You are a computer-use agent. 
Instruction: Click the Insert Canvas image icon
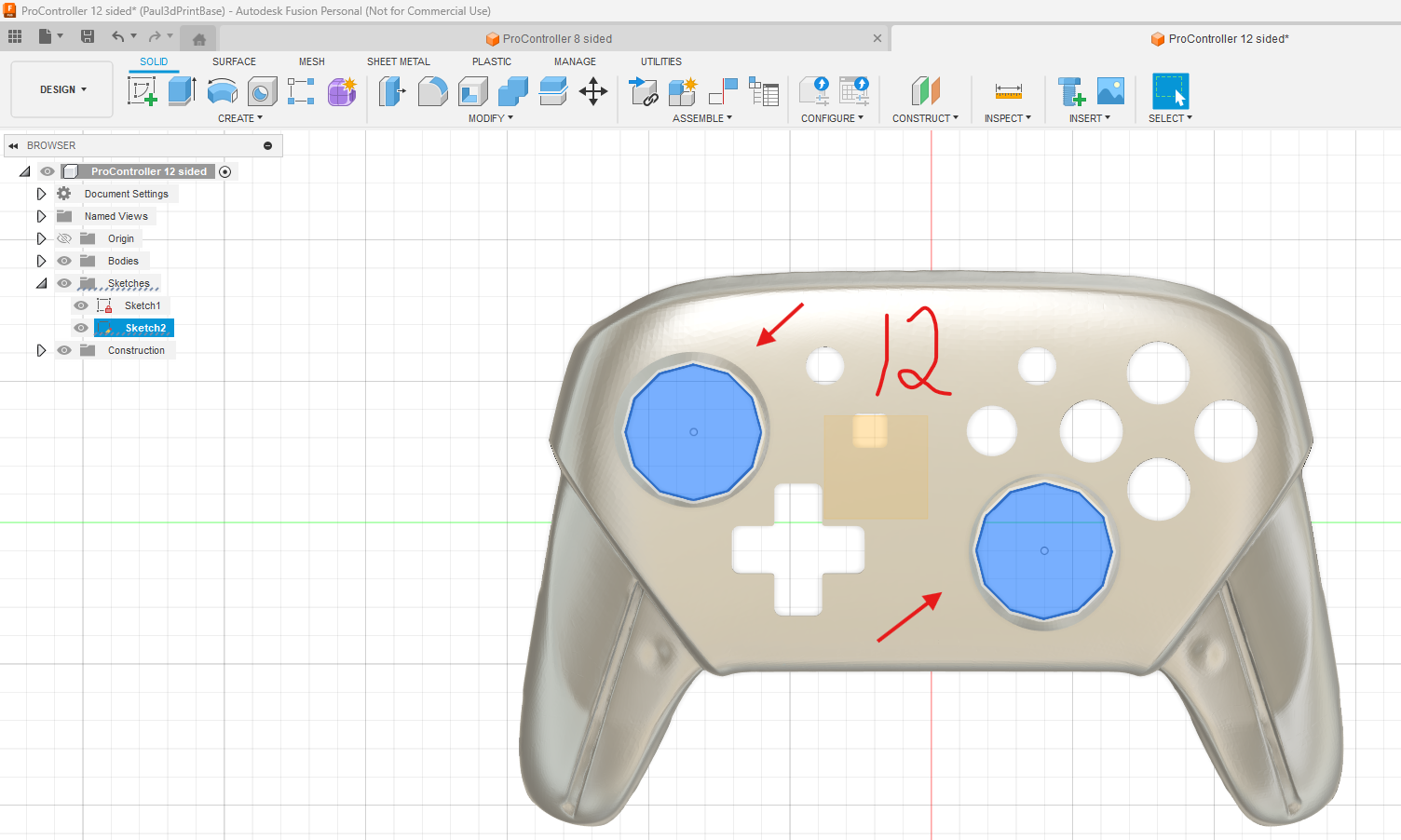click(1110, 91)
